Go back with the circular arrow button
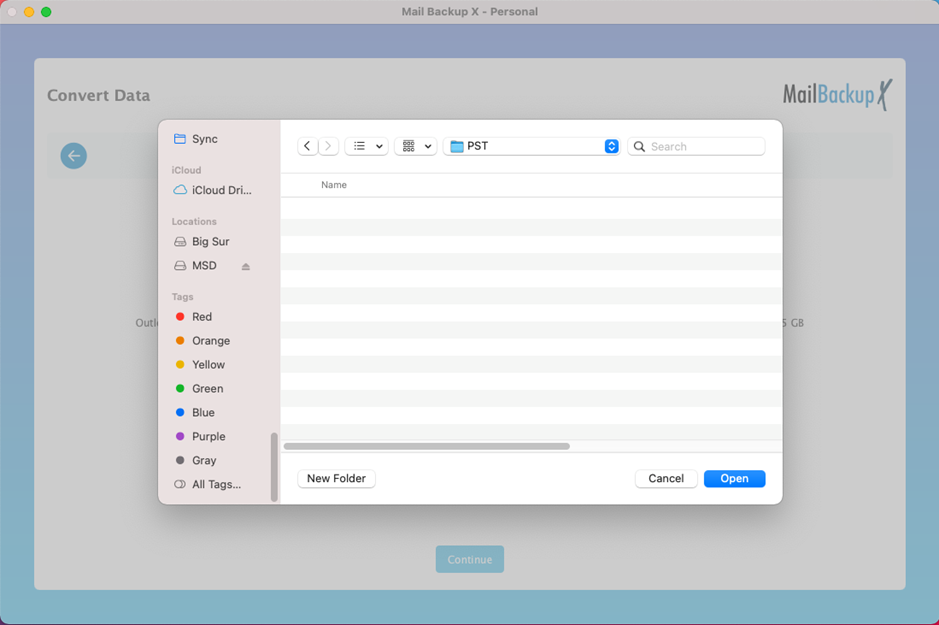Screen dimensions: 939x625 click(74, 156)
